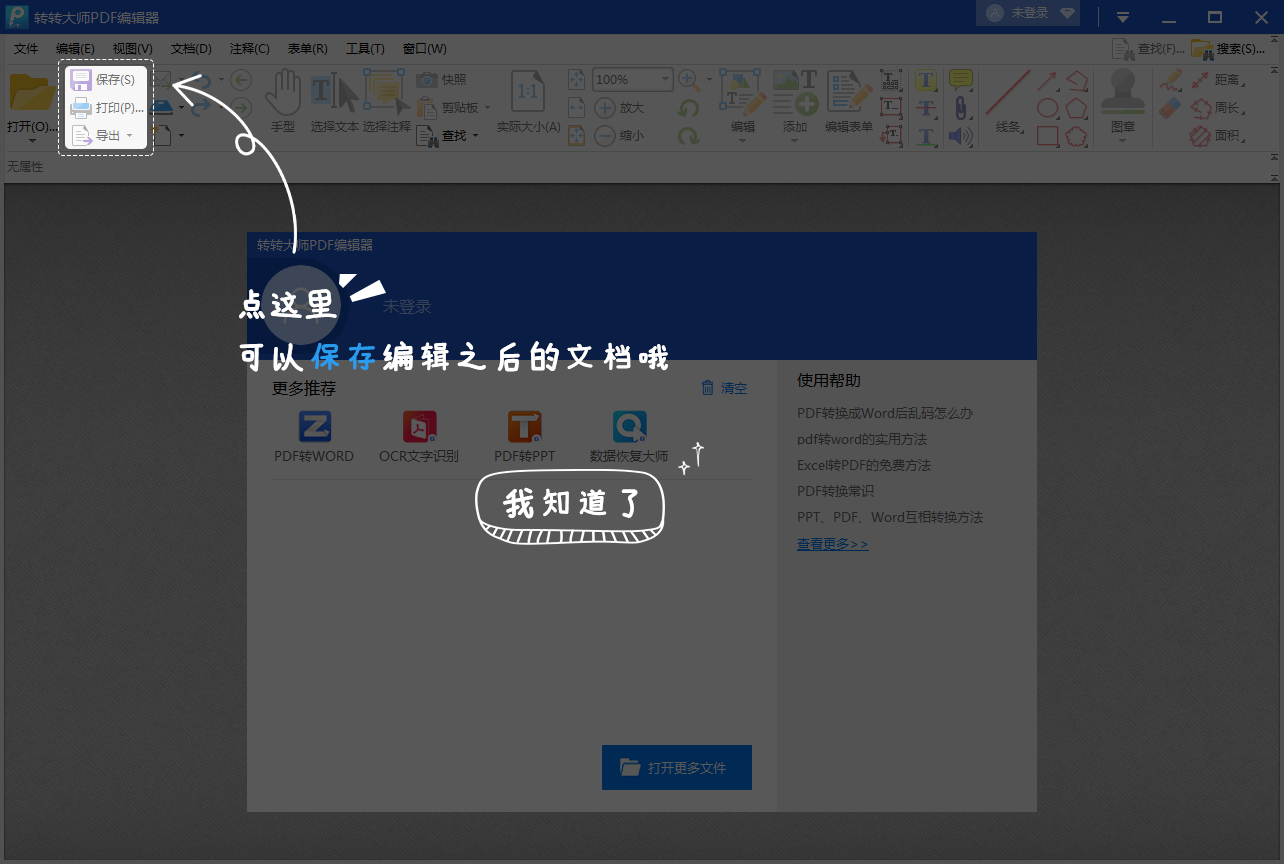
Task: Select the red arrow drawing tool
Action: (1047, 80)
